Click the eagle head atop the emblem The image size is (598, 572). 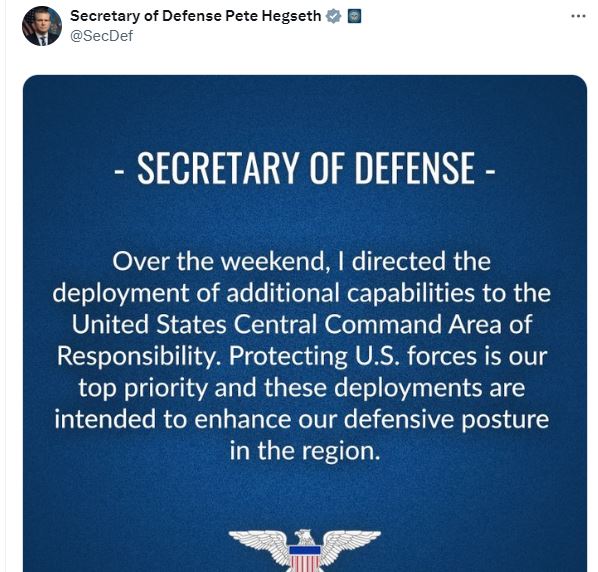(305, 537)
